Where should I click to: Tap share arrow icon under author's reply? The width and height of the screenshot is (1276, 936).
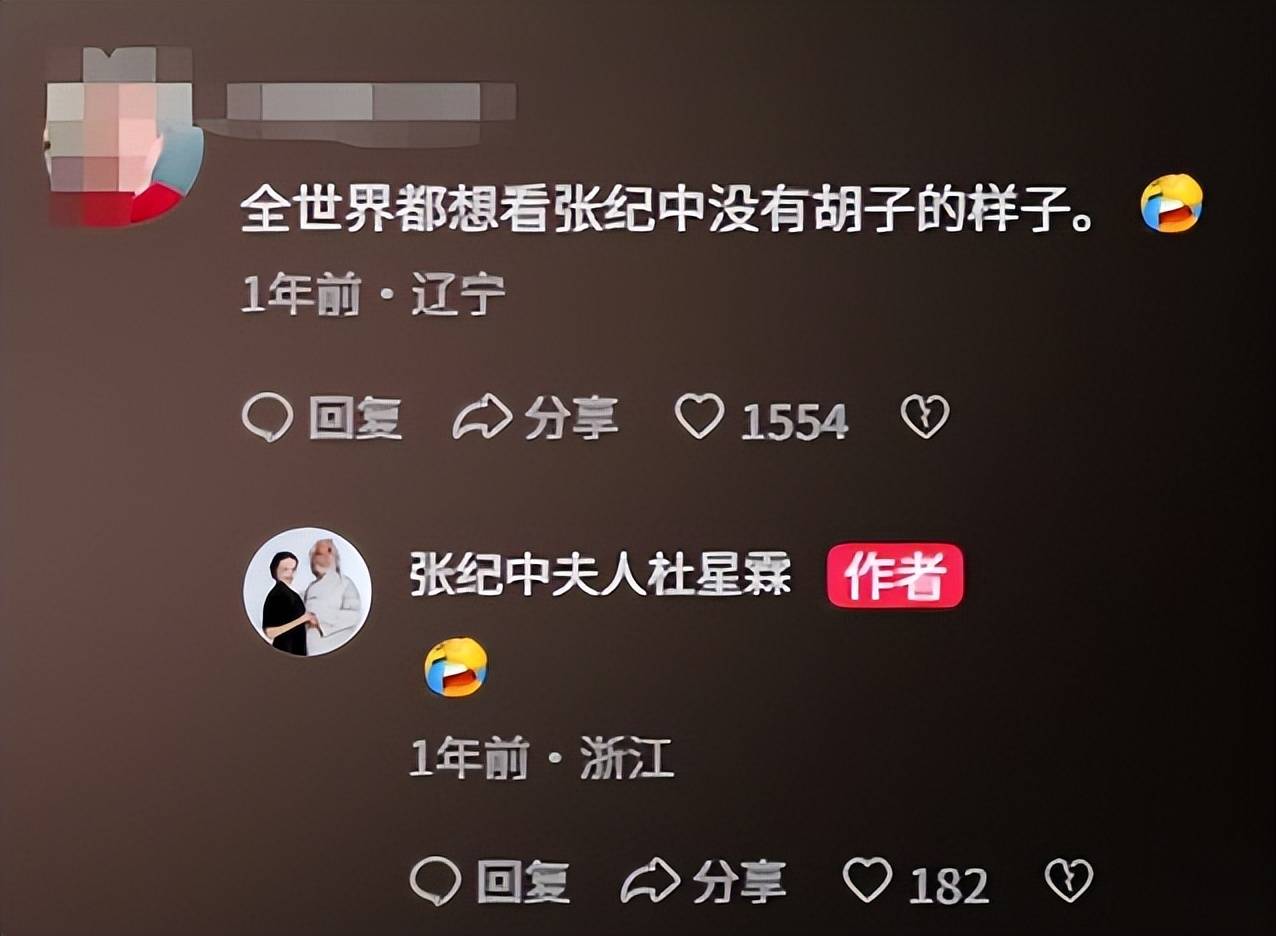tap(650, 882)
